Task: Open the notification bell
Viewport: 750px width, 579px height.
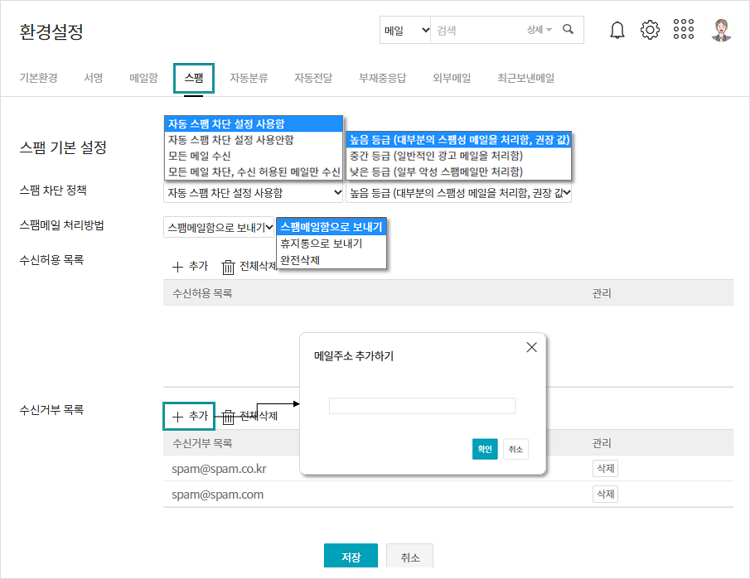Action: (x=617, y=30)
